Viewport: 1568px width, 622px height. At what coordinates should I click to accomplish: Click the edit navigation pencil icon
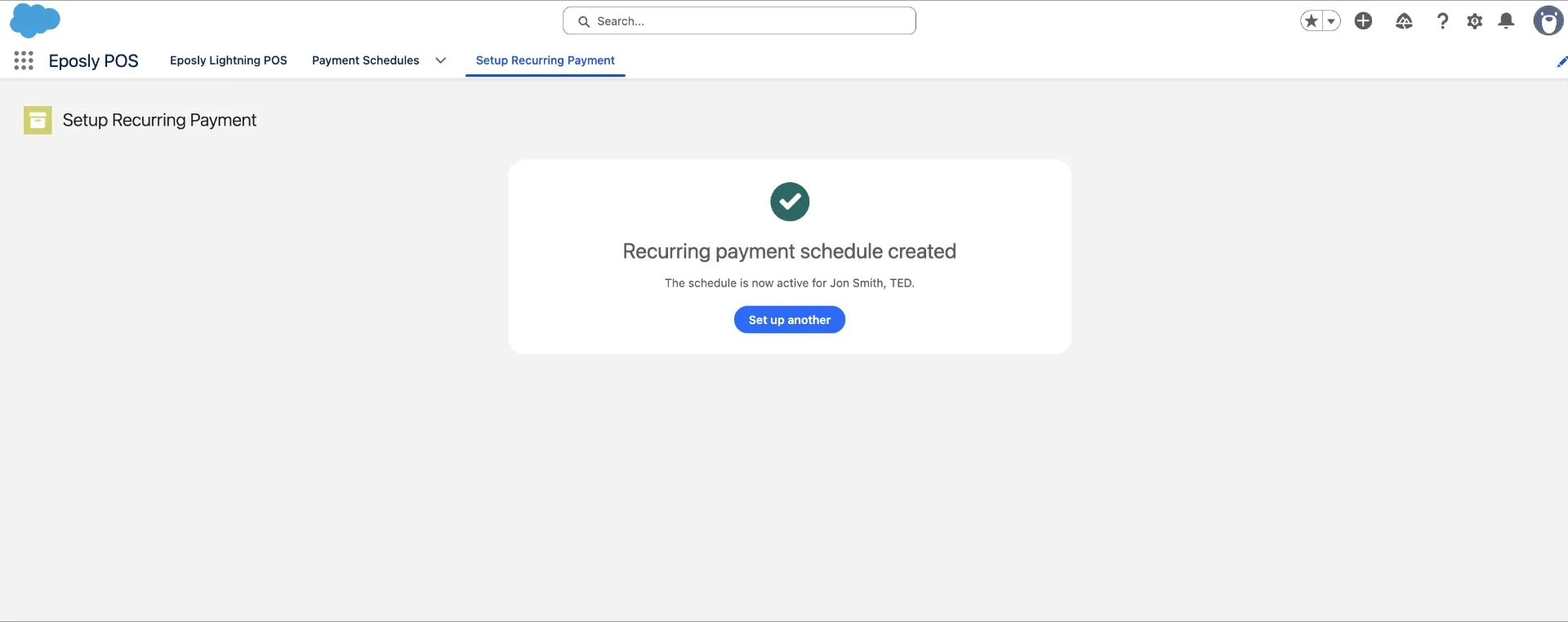coord(1561,61)
